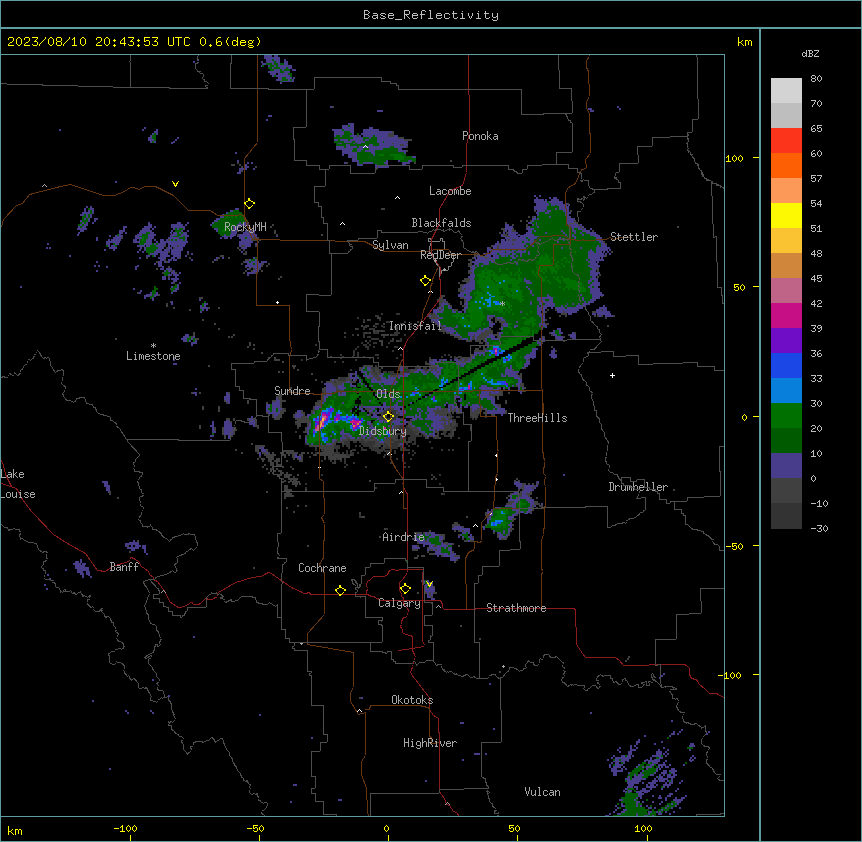Click the Stettler city label
862x842 pixels.
[634, 237]
